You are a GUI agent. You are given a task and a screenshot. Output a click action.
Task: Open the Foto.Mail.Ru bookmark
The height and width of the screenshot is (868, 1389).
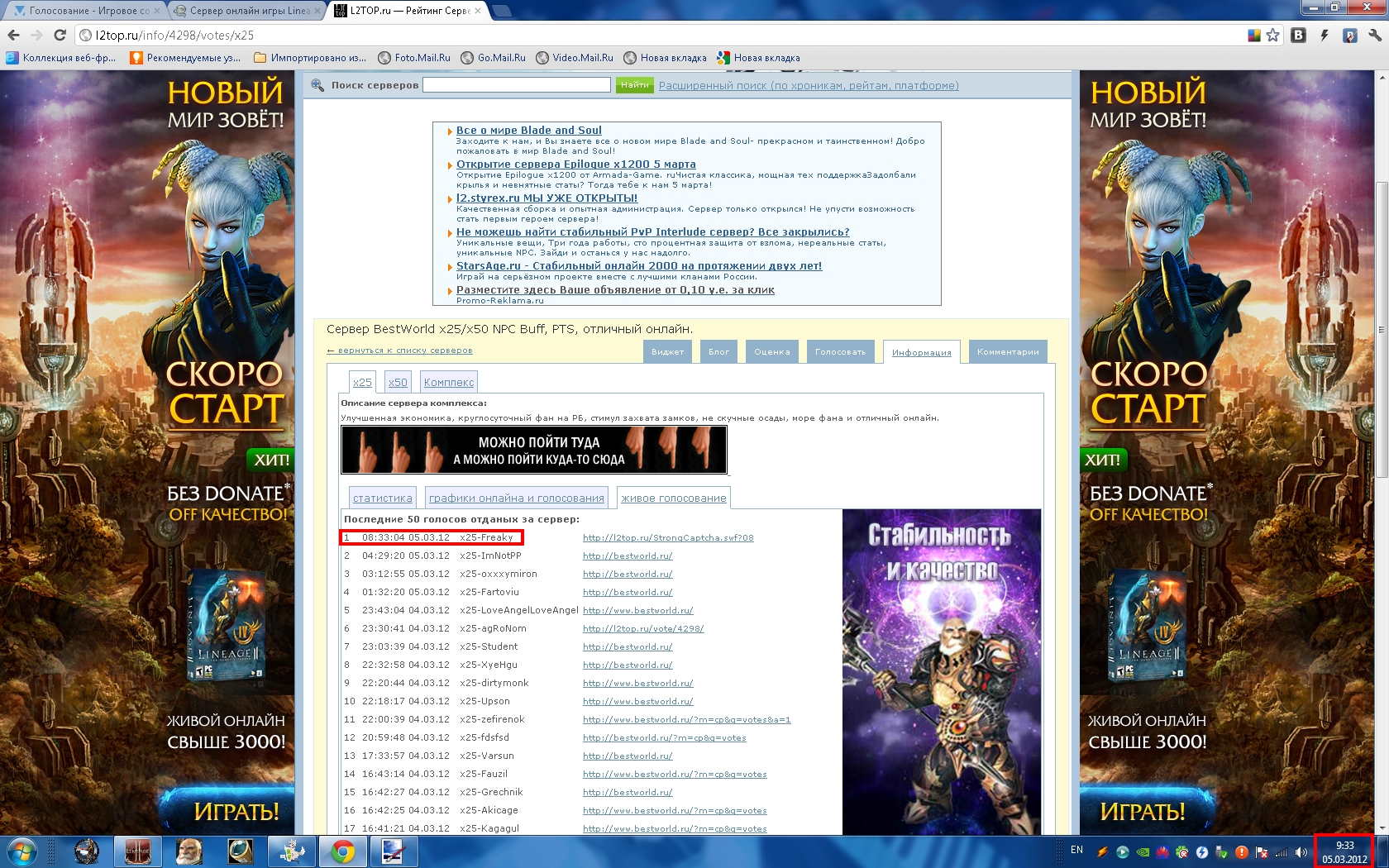coord(414,58)
